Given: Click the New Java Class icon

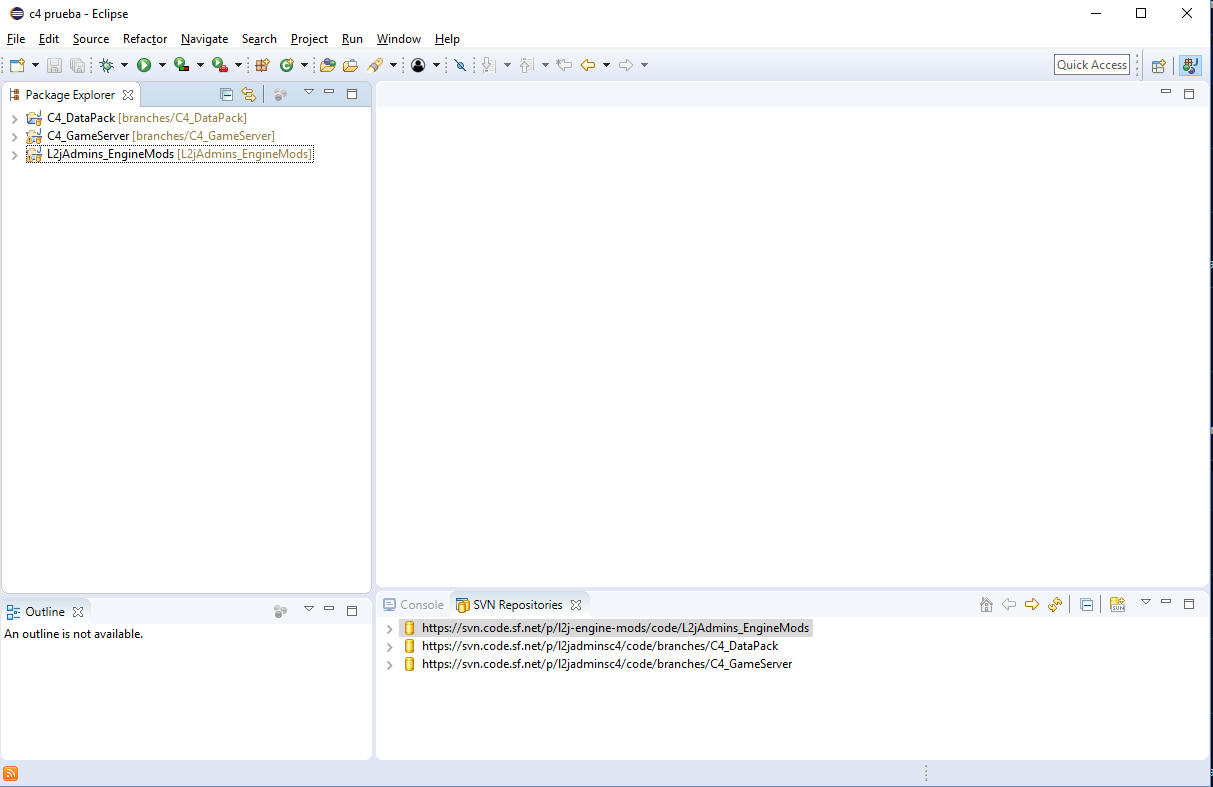Looking at the screenshot, I should pyautogui.click(x=287, y=65).
